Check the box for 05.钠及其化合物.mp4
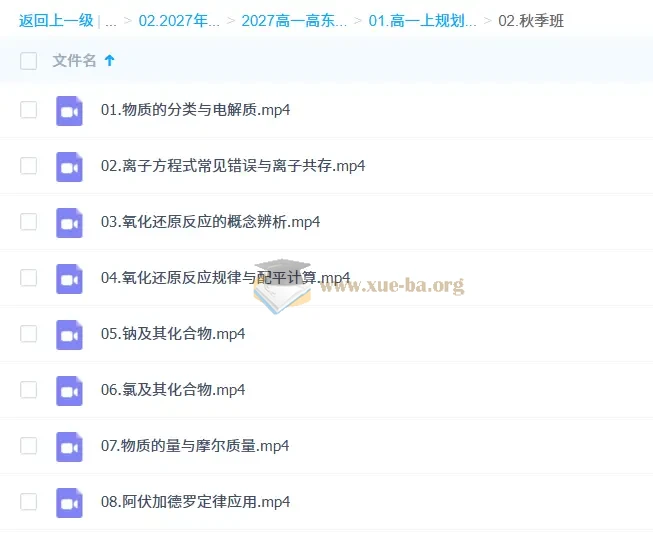653x540 pixels. click(x=28, y=333)
